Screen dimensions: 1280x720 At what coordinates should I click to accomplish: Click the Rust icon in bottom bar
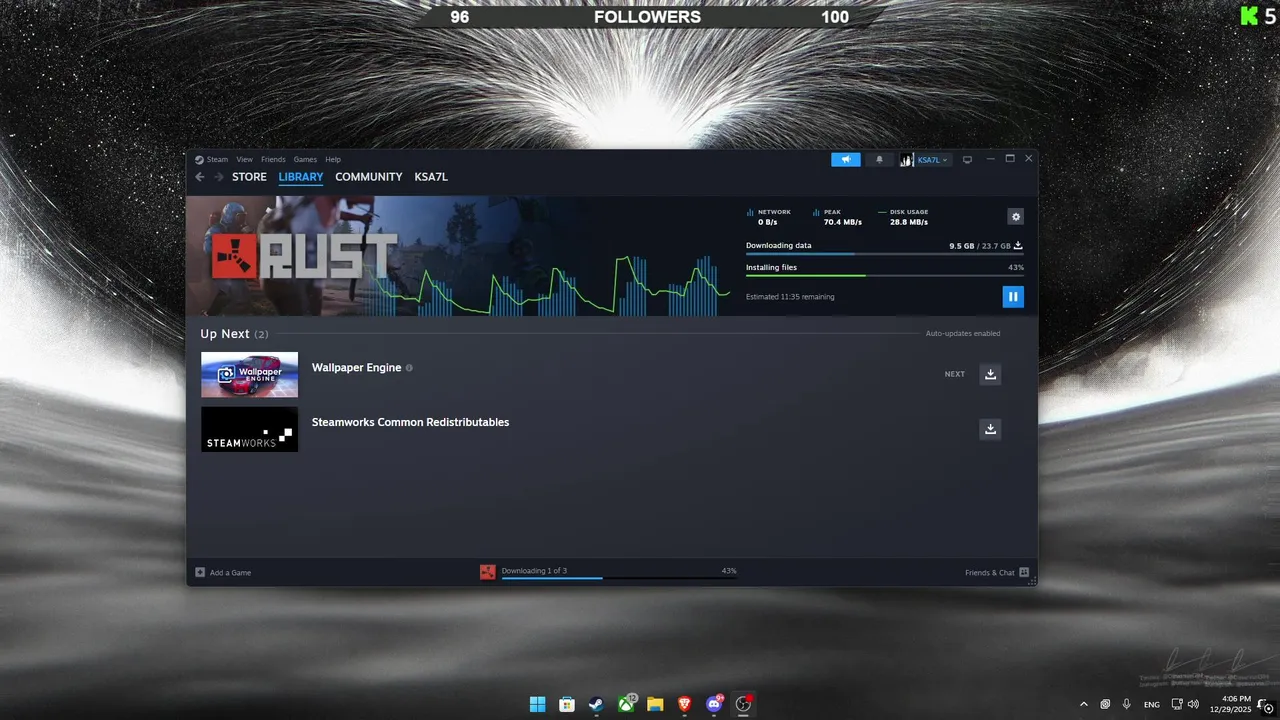coord(488,572)
